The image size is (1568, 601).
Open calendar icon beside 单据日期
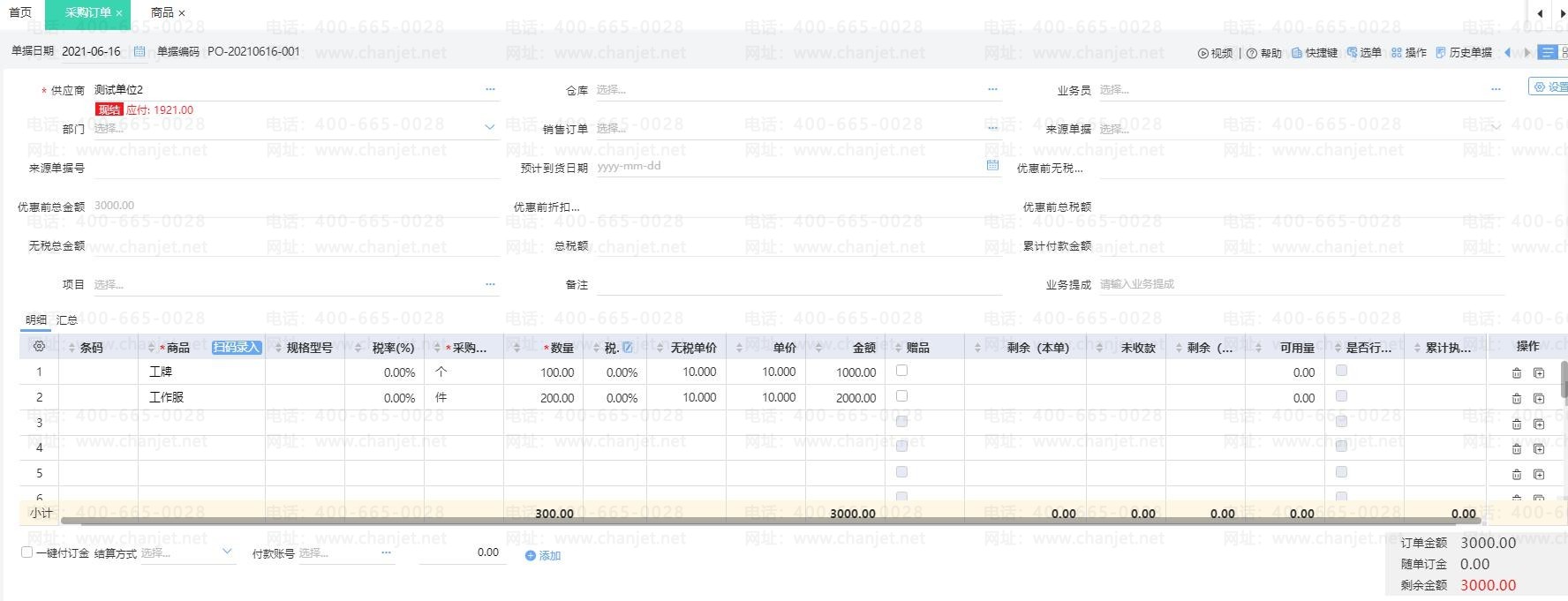(x=139, y=52)
